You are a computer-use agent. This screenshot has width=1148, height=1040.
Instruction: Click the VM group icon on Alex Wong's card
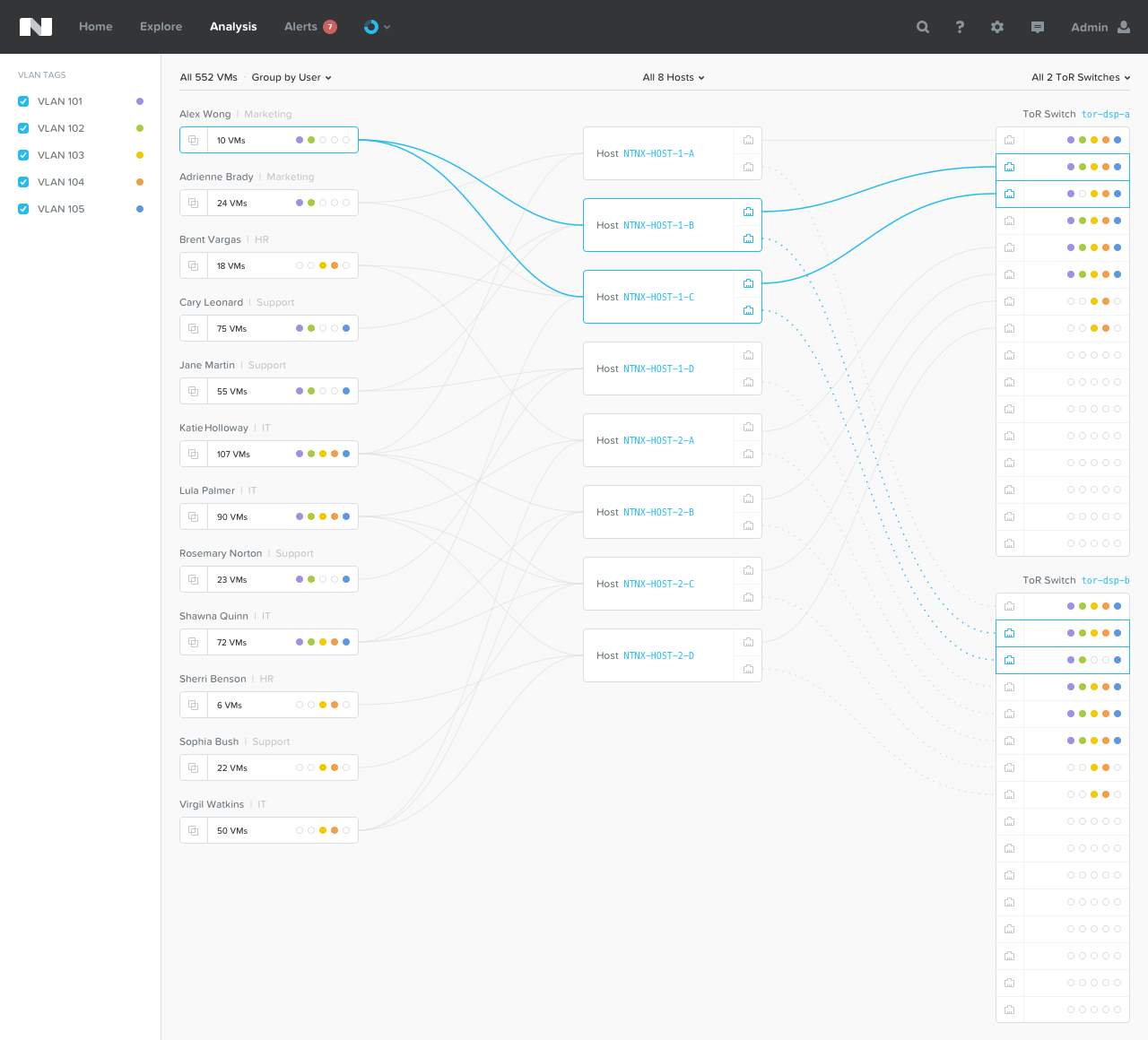pos(193,140)
